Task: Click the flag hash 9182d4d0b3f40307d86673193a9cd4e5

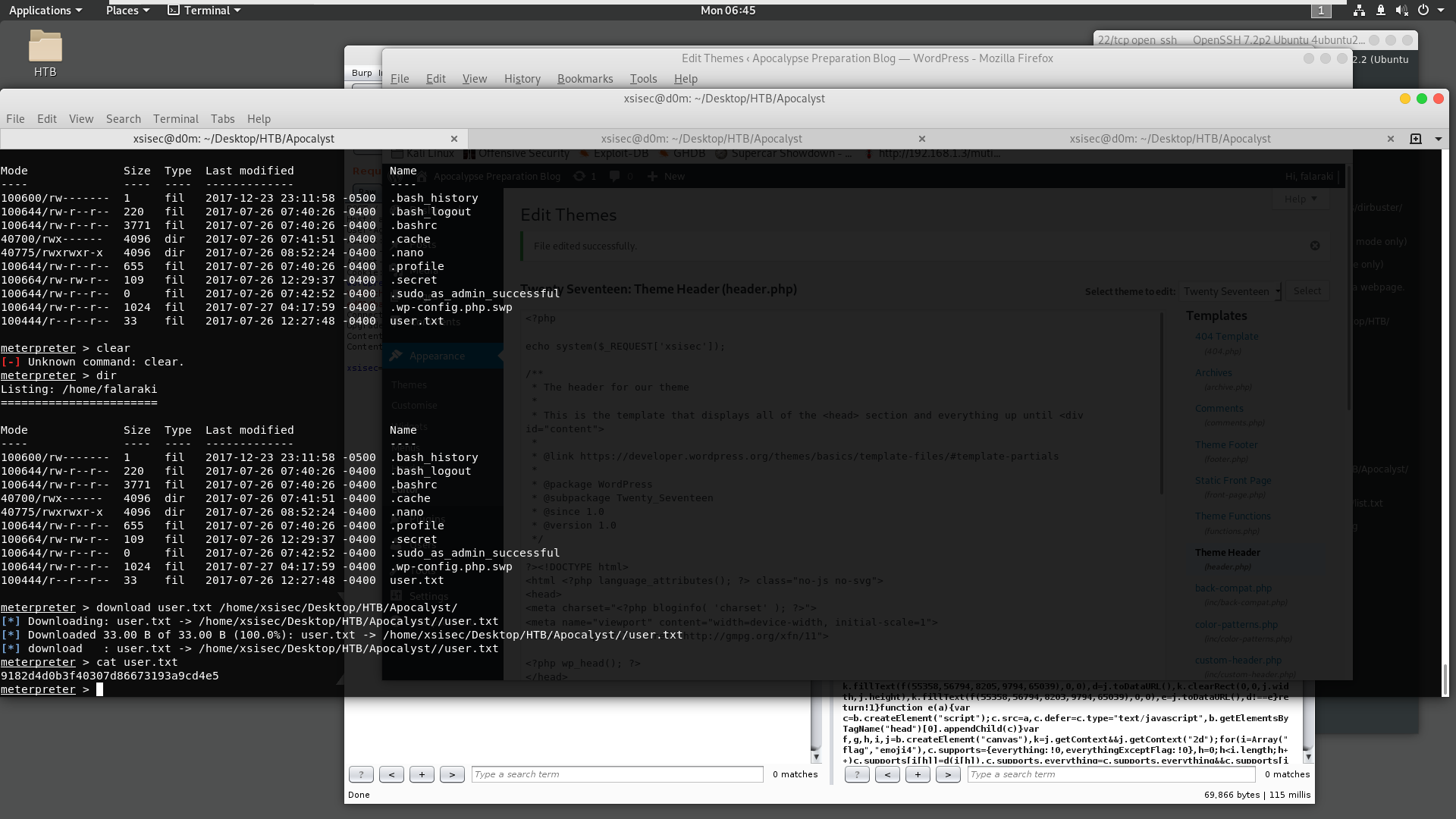Action: coord(110,676)
